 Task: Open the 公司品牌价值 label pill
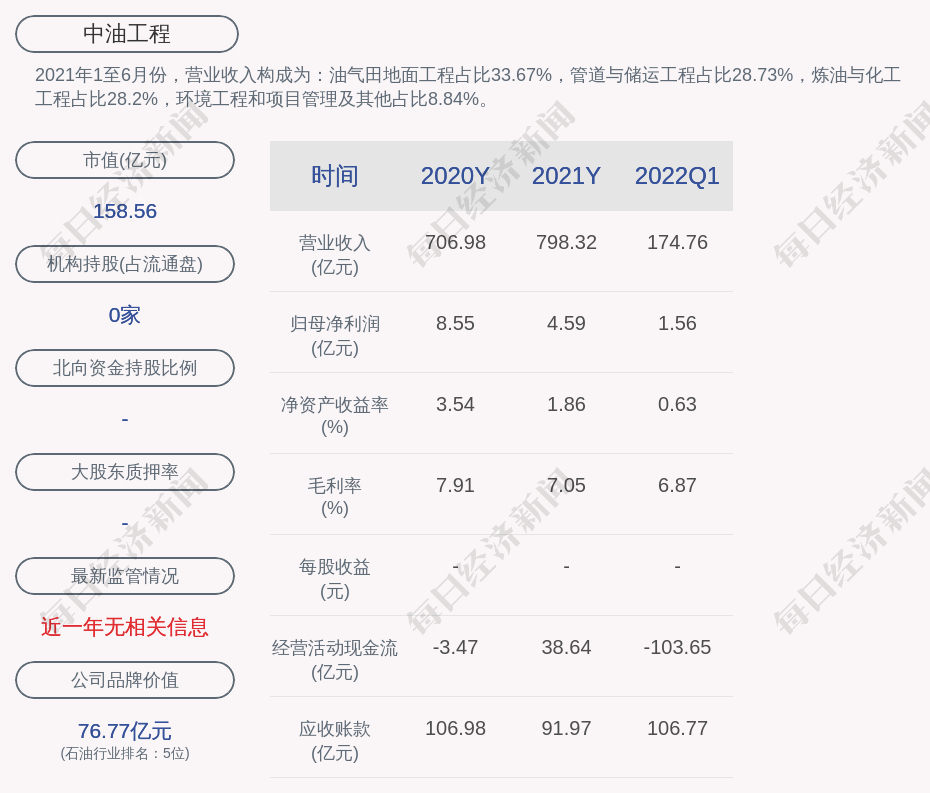click(125, 680)
